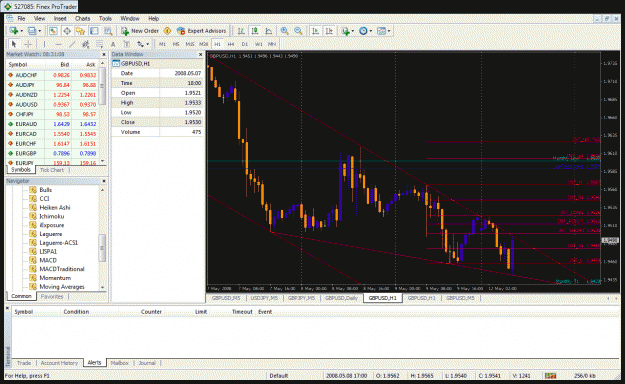Viewport: 625px width, 384px height.
Task: Open the Indicators list icon
Action: (345, 31)
